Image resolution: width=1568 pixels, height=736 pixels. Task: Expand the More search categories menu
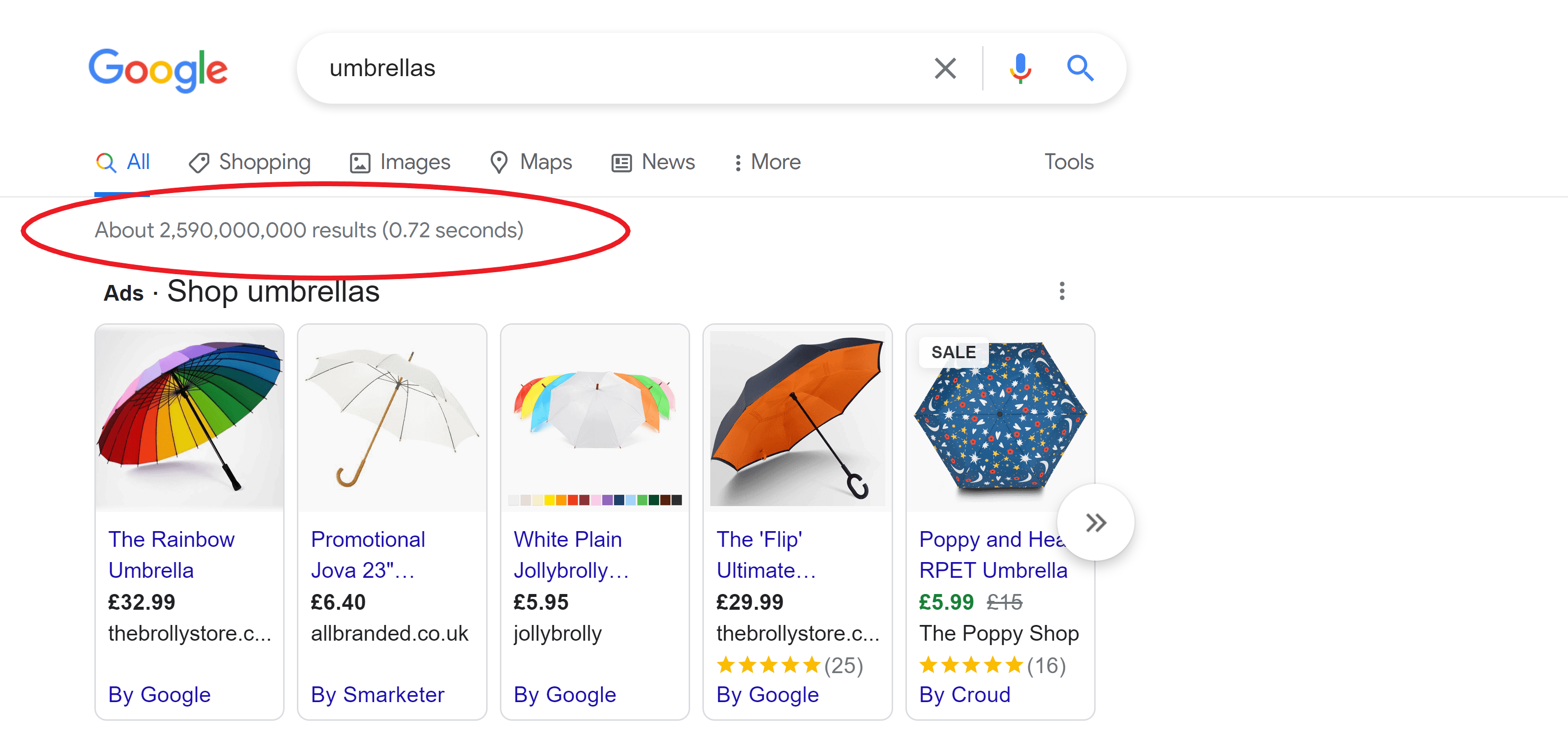(x=768, y=163)
